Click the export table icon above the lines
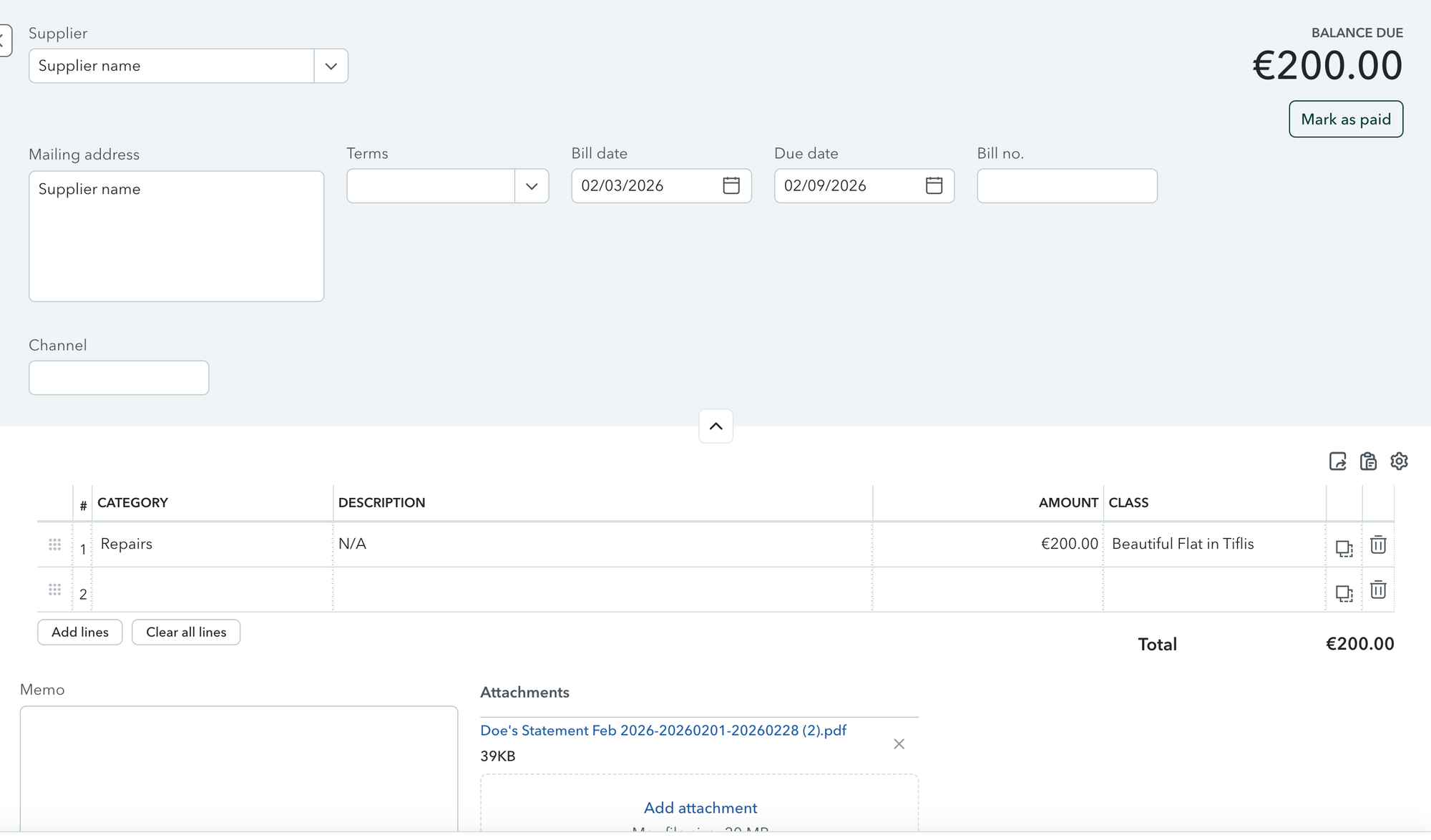This screenshot has height=840, width=1431. click(1337, 461)
